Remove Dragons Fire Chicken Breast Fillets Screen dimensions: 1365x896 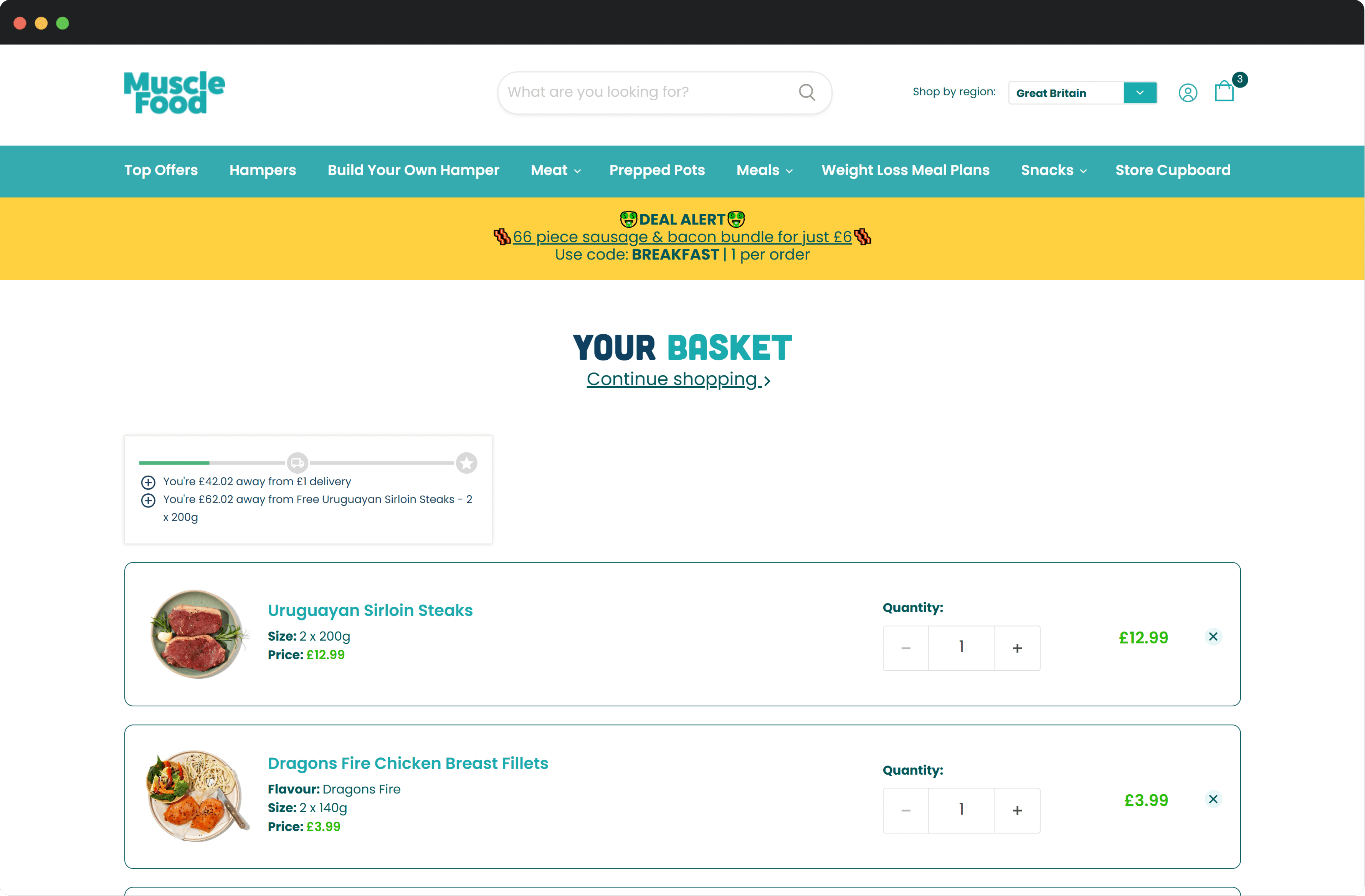pyautogui.click(x=1213, y=799)
